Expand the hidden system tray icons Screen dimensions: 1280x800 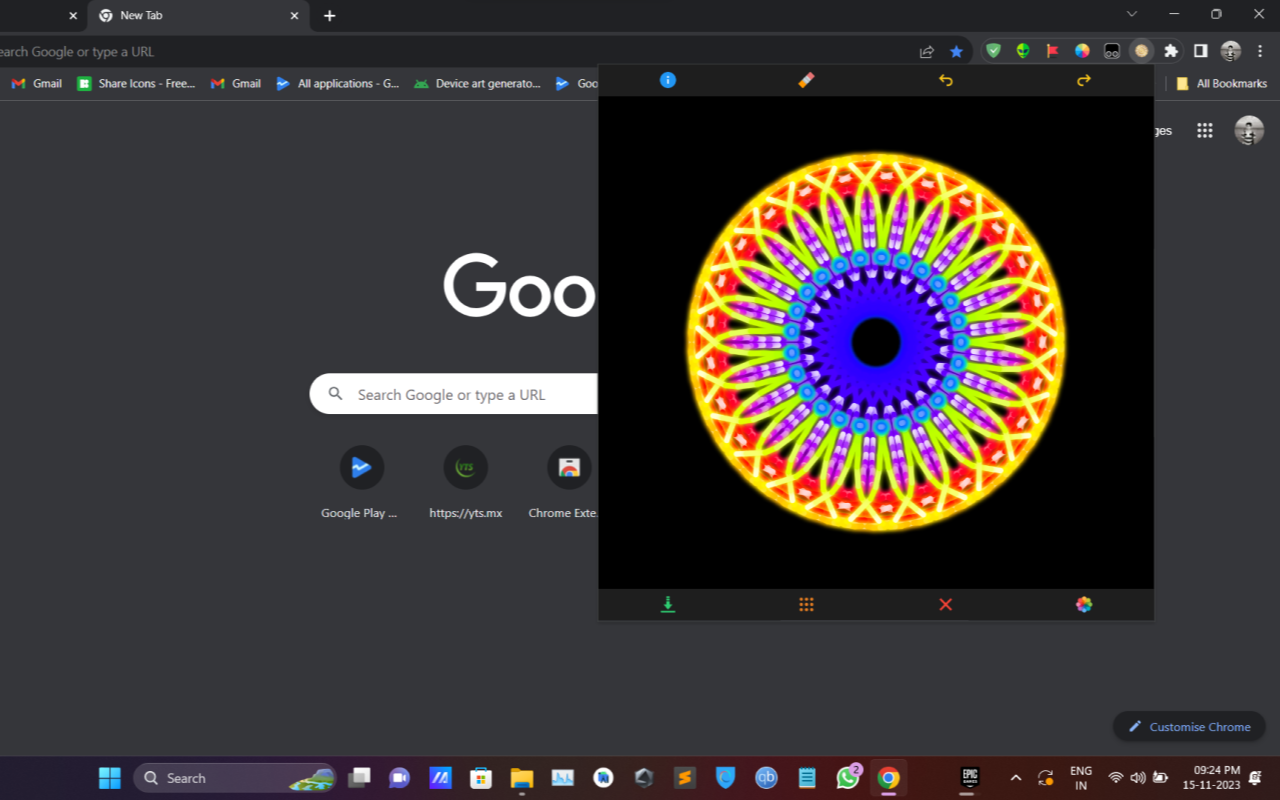[1016, 777]
